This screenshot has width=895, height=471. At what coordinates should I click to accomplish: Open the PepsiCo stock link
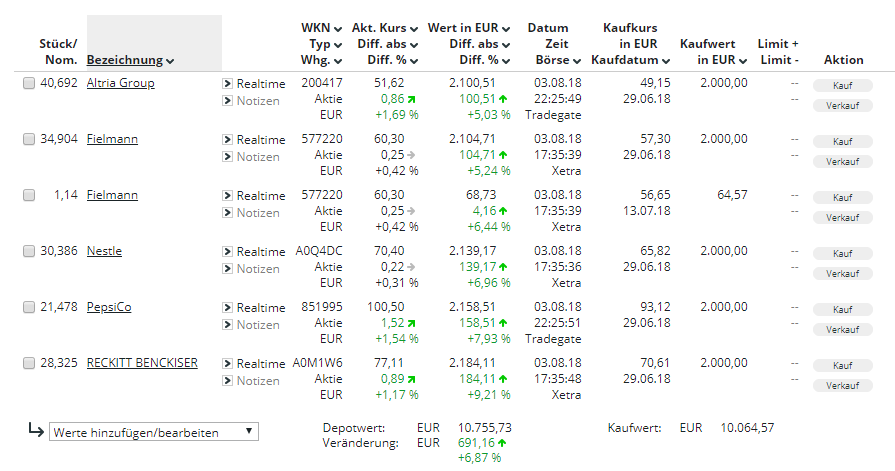(109, 307)
